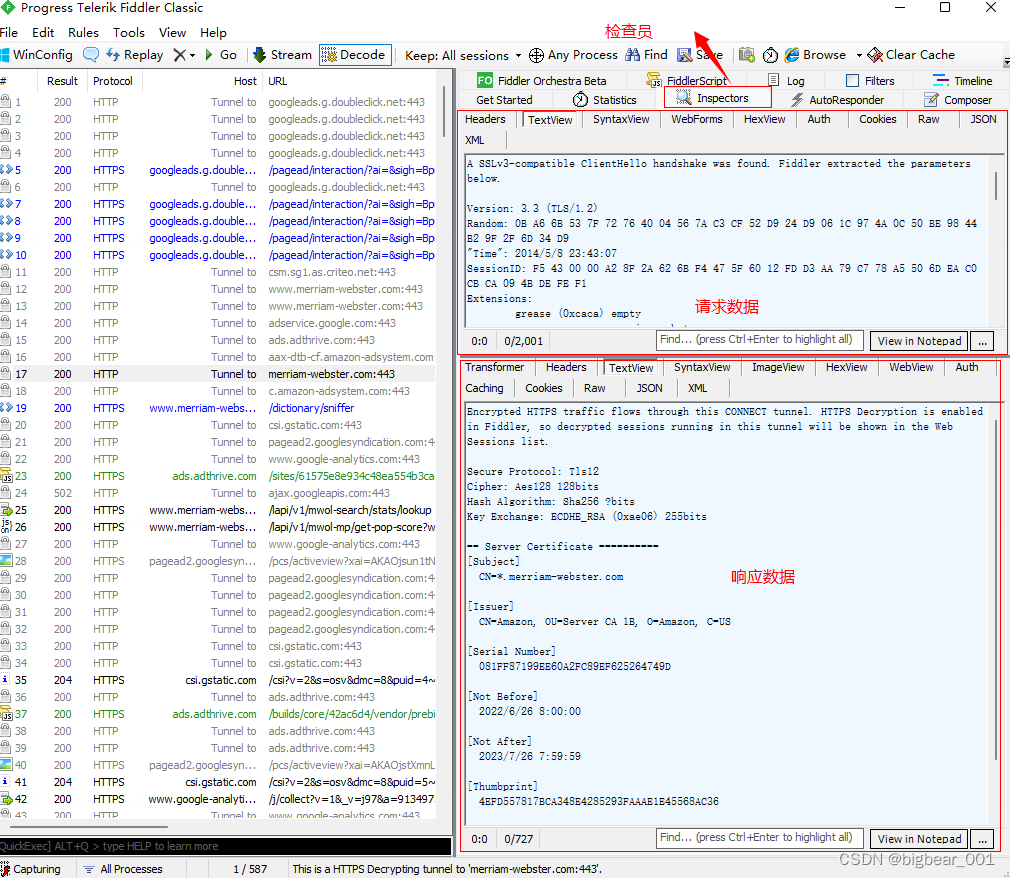Image resolution: width=1010 pixels, height=878 pixels.
Task: Click the Go resume button
Action: [221, 55]
